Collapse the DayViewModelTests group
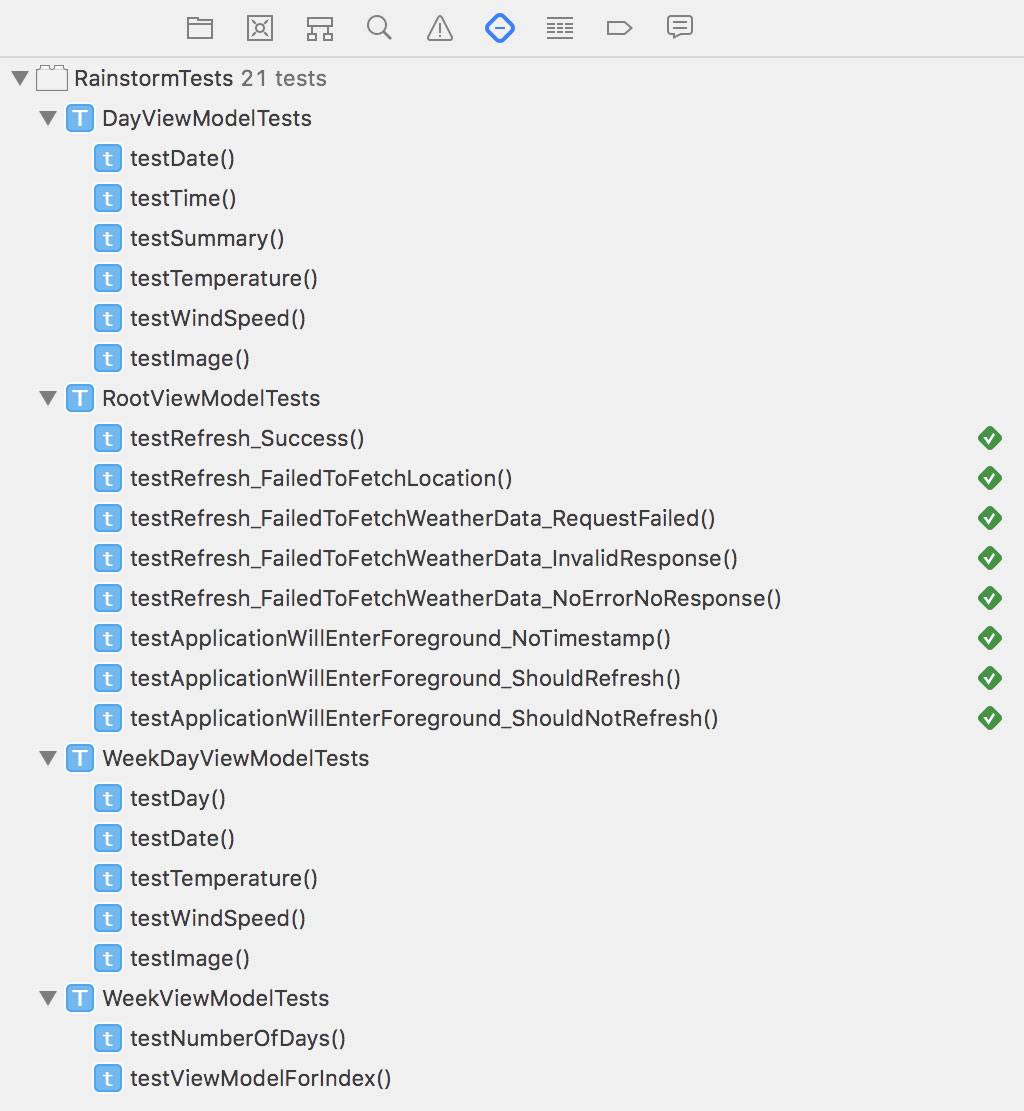Viewport: 1024px width, 1111px height. [x=48, y=118]
